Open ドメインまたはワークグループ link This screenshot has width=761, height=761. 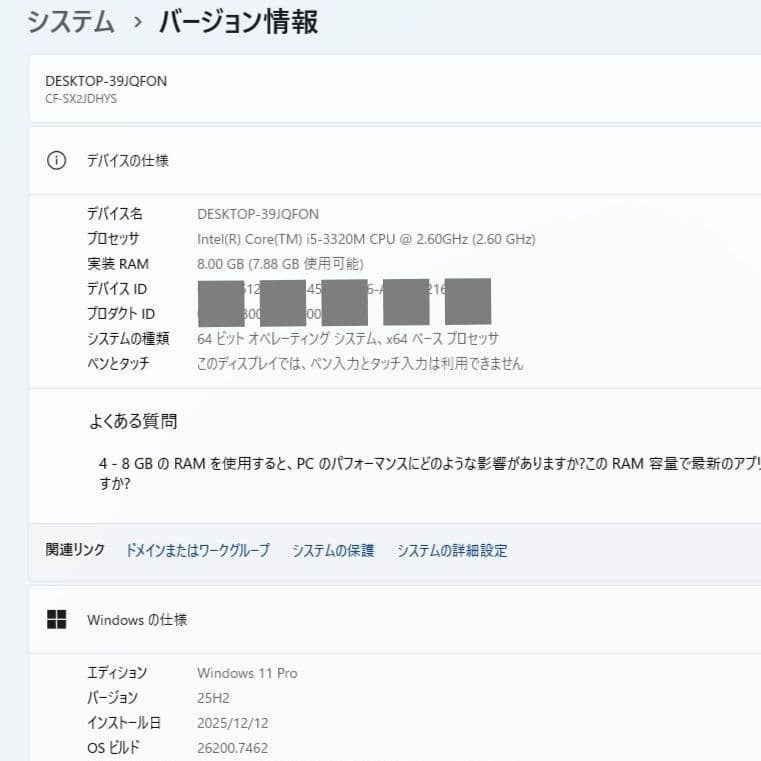pos(198,550)
